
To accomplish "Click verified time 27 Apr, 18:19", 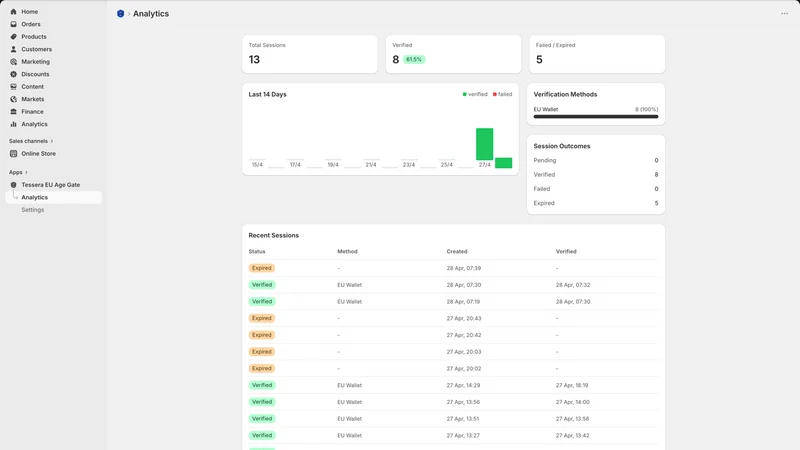I will tap(571, 386).
